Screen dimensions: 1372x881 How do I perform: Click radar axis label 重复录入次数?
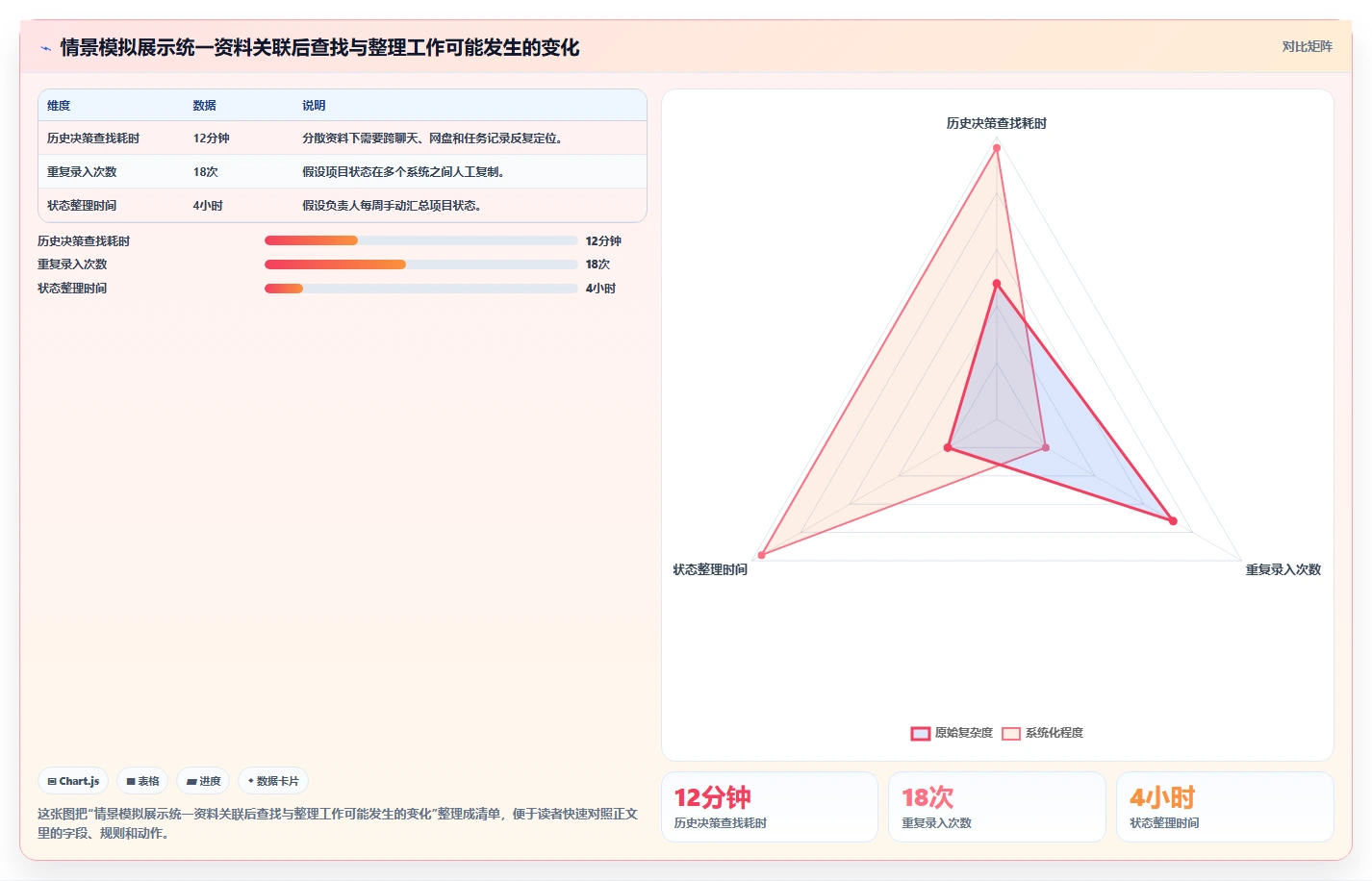(1283, 570)
